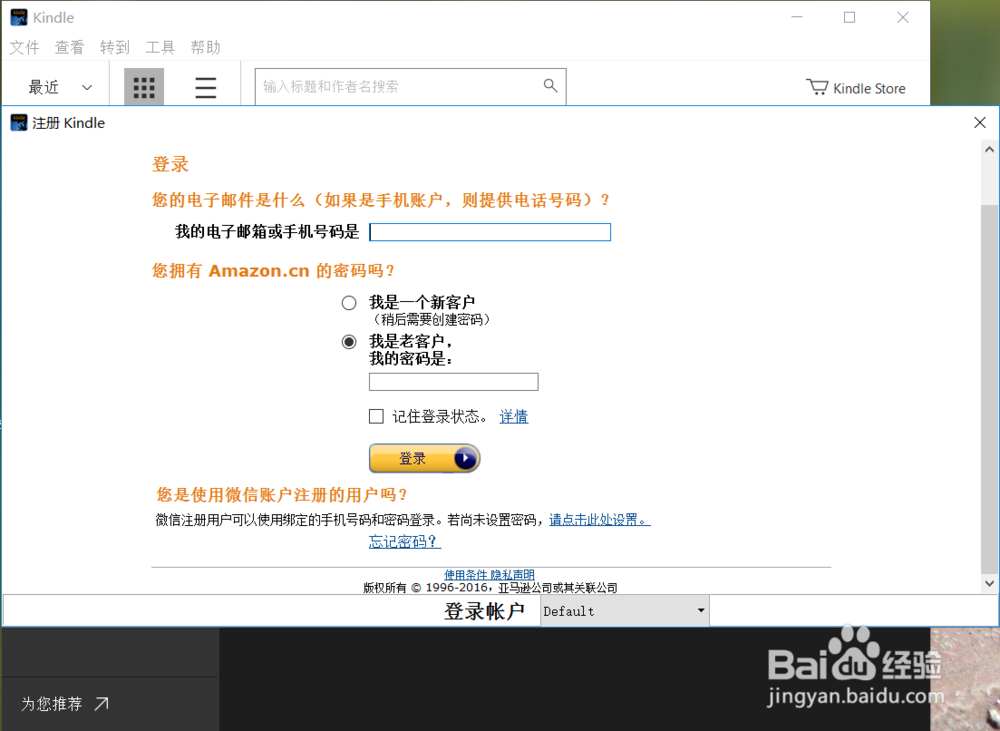The width and height of the screenshot is (1000, 731).
Task: Tick the 记住登录状态 checkbox
Action: tap(376, 417)
